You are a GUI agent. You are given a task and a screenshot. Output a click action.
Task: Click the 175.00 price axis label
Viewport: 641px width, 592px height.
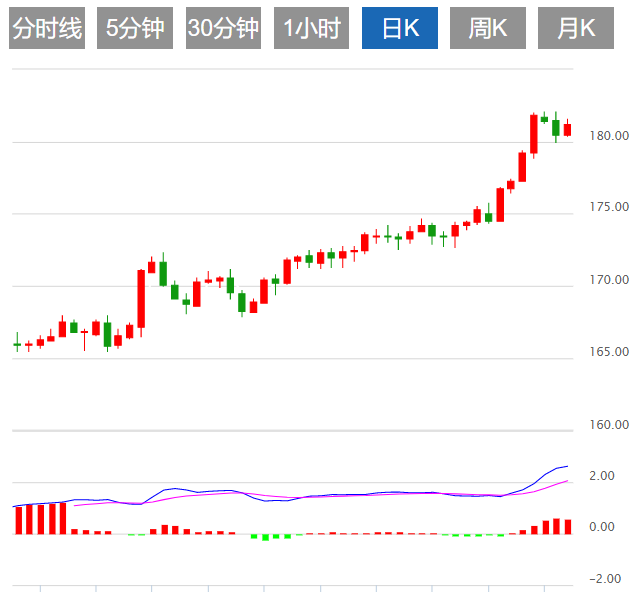pyautogui.click(x=608, y=208)
